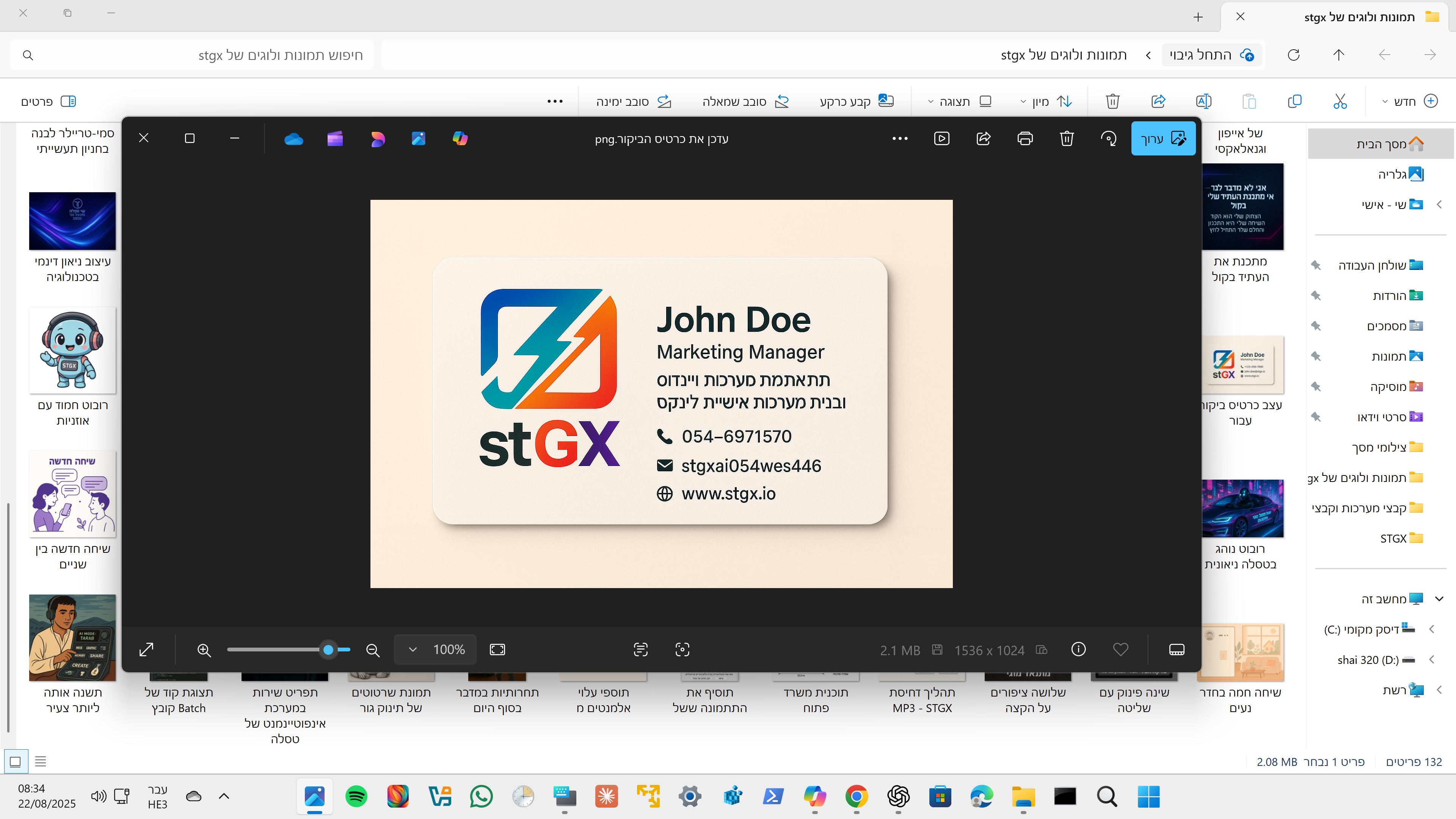Click the print icon in Photos toolbar
The image size is (1456, 819).
[1025, 138]
